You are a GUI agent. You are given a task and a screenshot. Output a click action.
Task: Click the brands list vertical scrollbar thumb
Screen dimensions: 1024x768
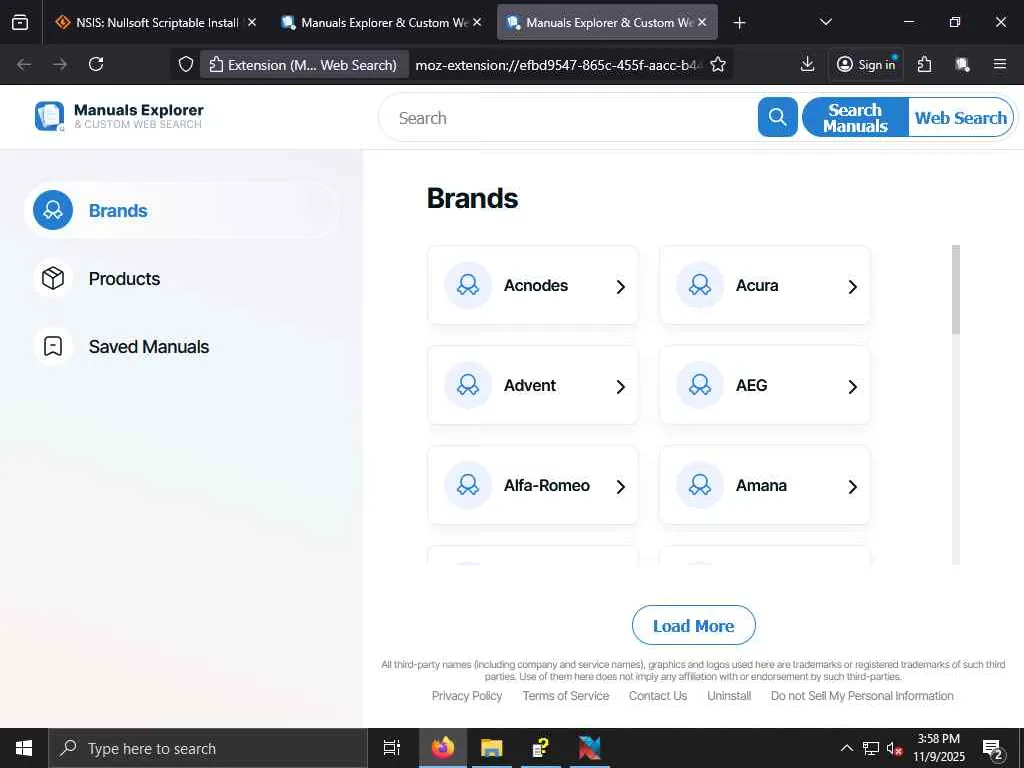coord(955,289)
